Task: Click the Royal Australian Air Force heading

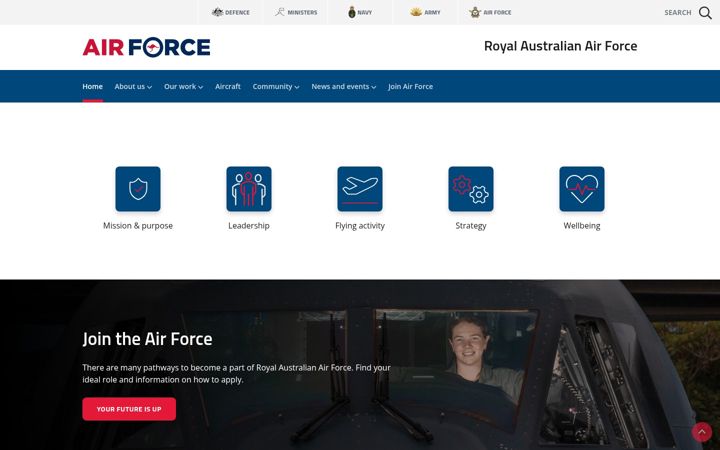Action: [561, 46]
